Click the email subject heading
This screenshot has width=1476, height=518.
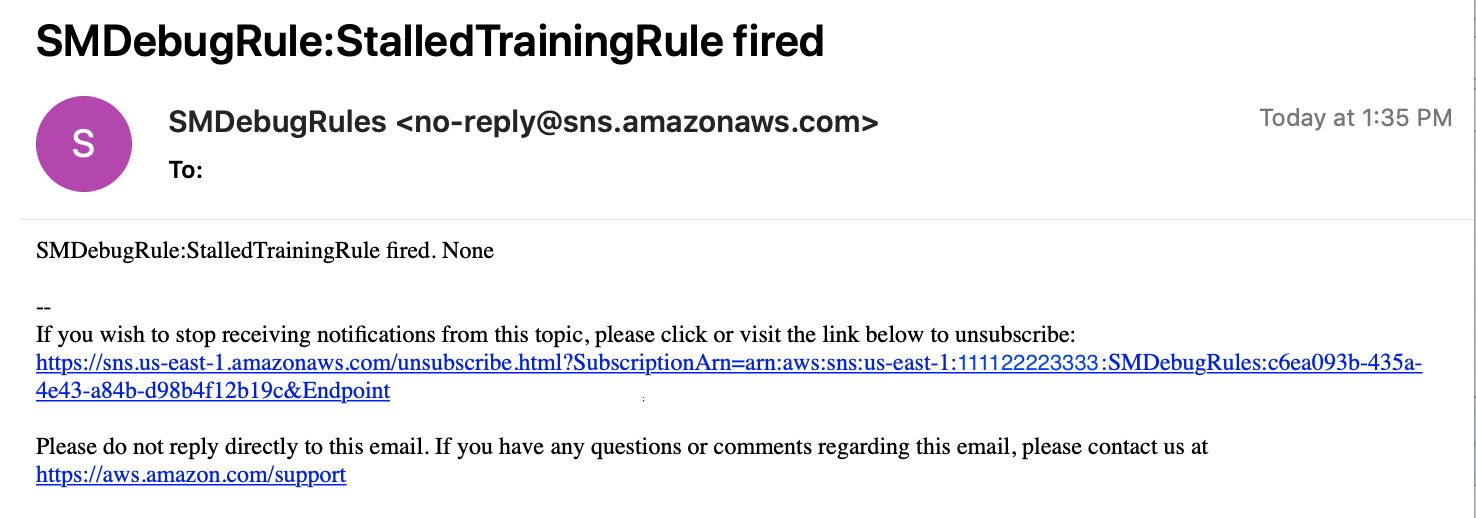pyautogui.click(x=430, y=41)
